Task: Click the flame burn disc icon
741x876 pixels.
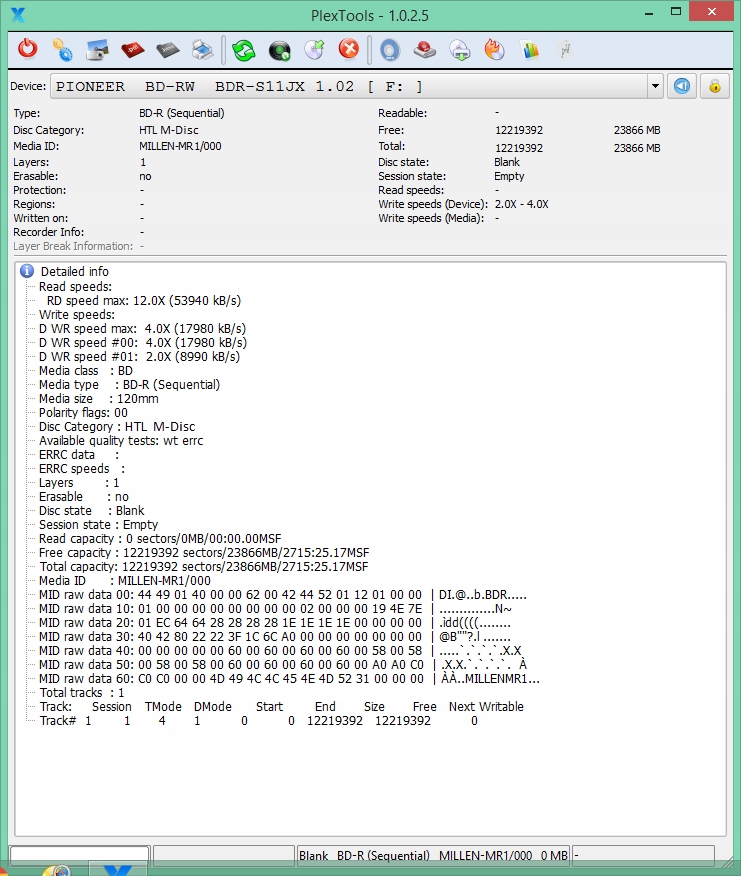Action: click(x=494, y=49)
